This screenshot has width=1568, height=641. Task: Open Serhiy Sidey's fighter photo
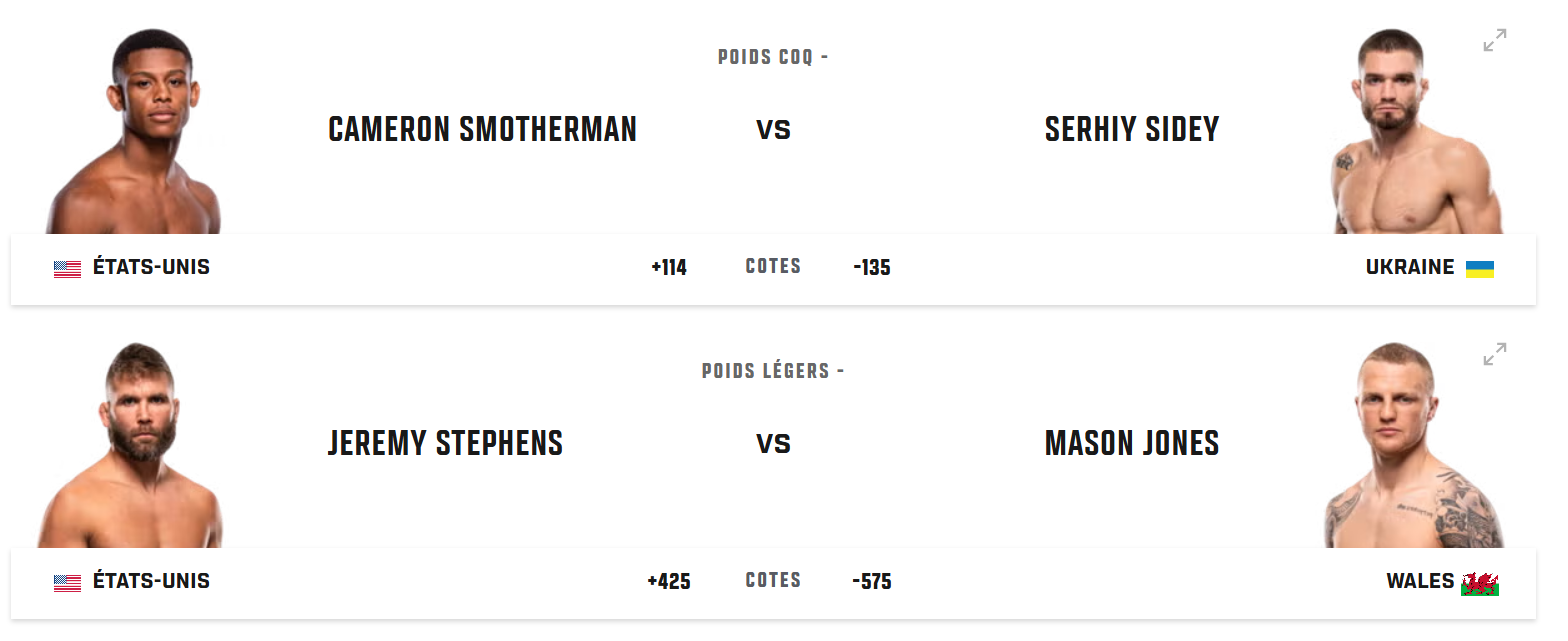[x=1419, y=131]
